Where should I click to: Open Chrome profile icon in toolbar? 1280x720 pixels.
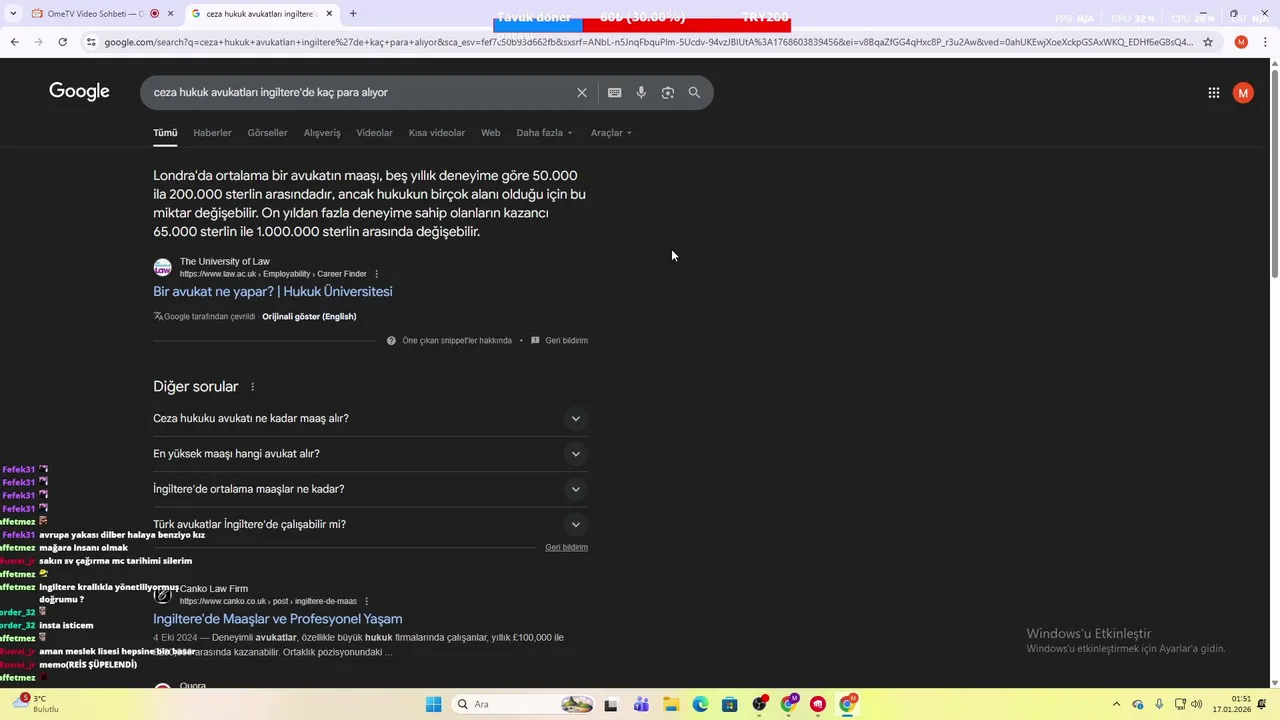[1241, 42]
